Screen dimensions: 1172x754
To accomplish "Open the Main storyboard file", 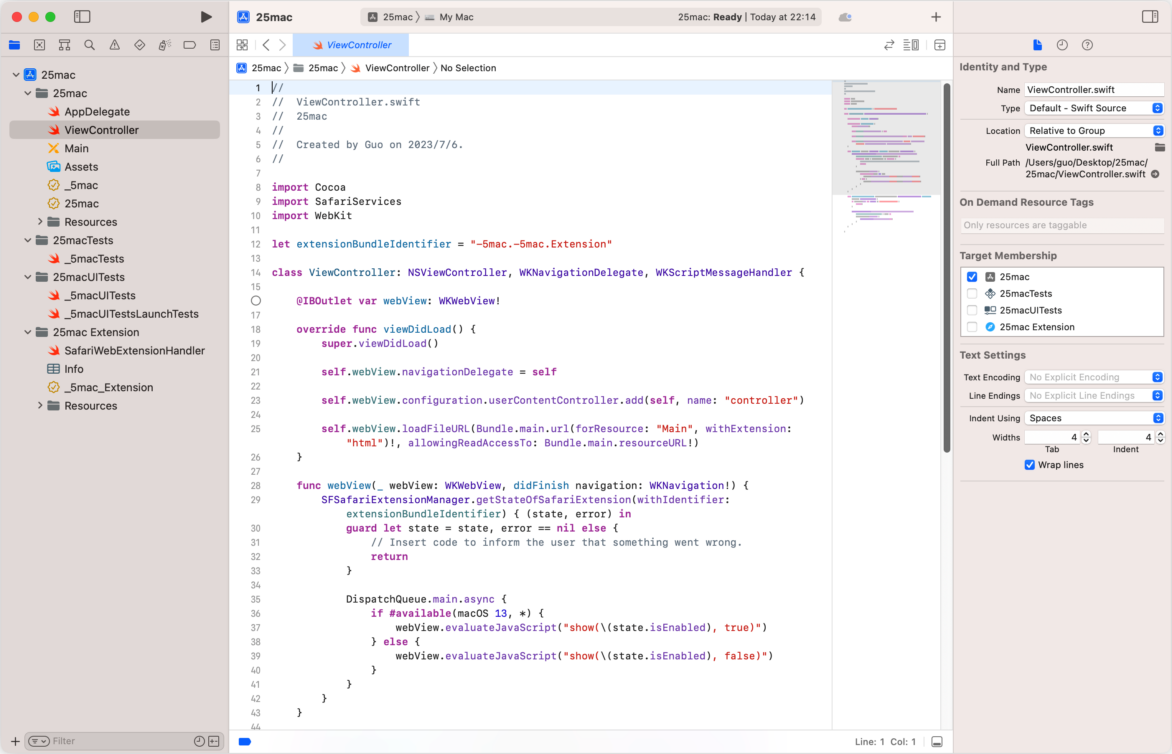I will pos(76,148).
